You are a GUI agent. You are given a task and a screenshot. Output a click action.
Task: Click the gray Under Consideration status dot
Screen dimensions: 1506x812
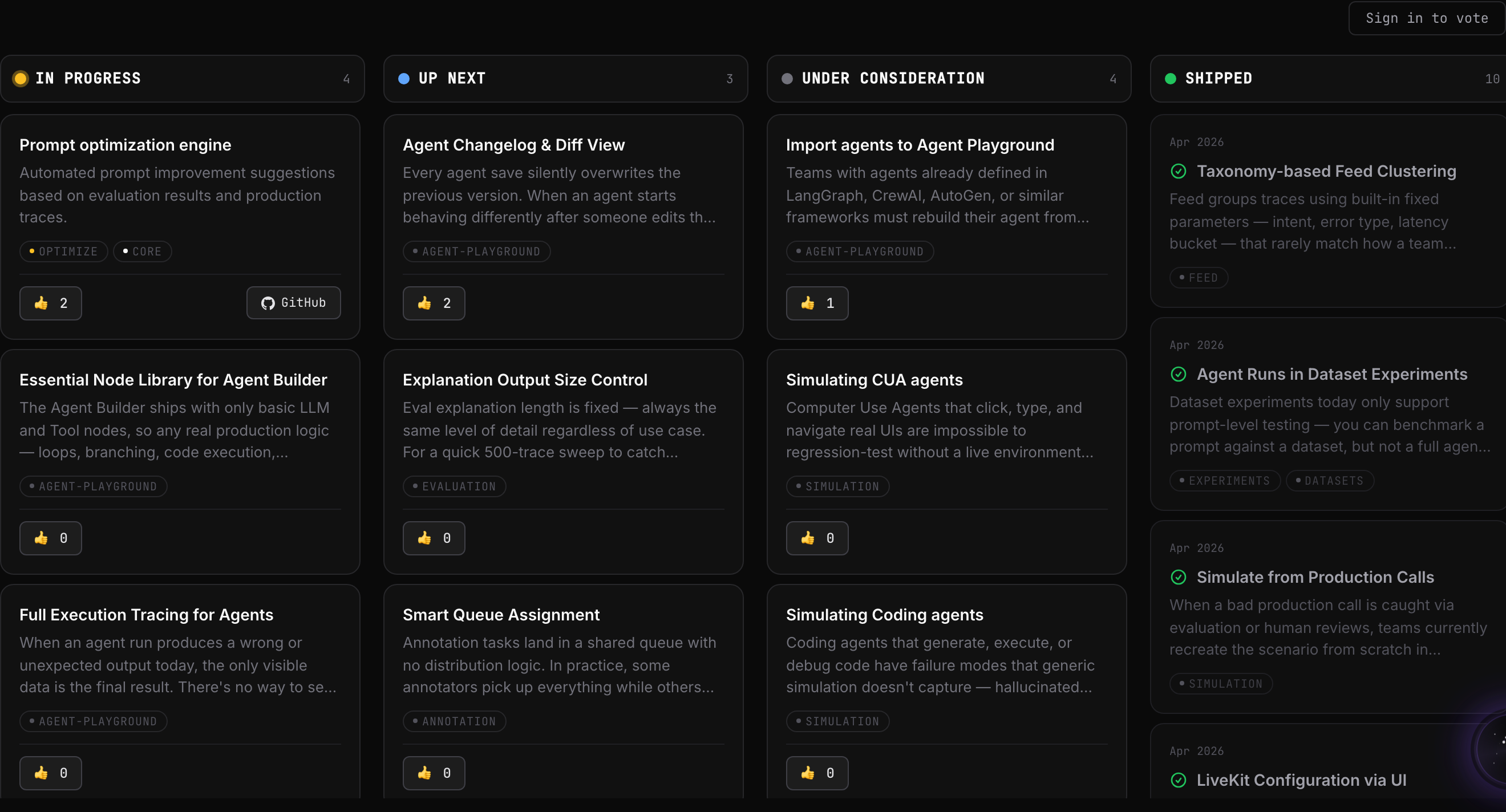[787, 78]
